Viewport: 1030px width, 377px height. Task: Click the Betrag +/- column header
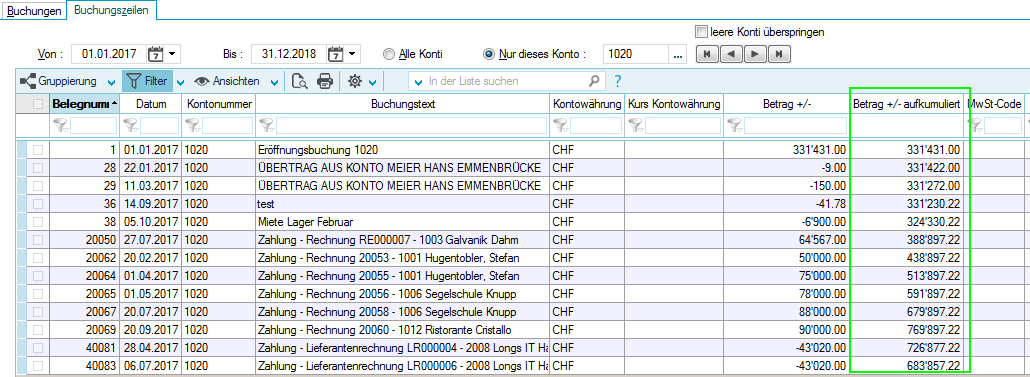[787, 104]
